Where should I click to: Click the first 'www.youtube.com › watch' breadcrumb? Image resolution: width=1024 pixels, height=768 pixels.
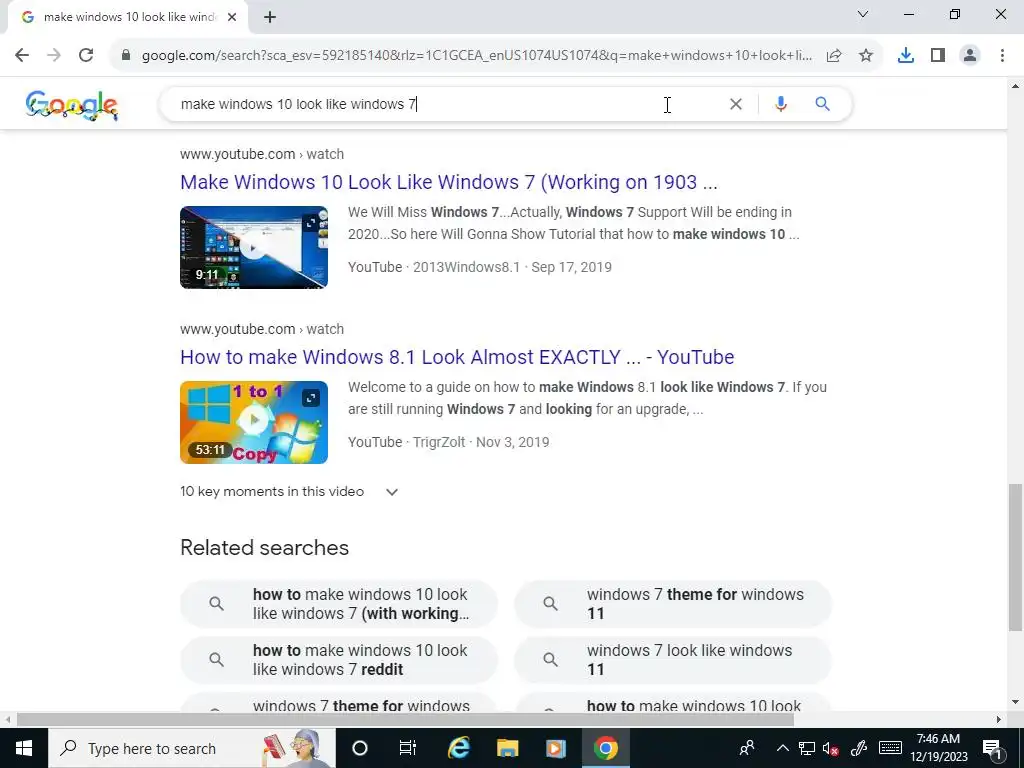point(262,154)
